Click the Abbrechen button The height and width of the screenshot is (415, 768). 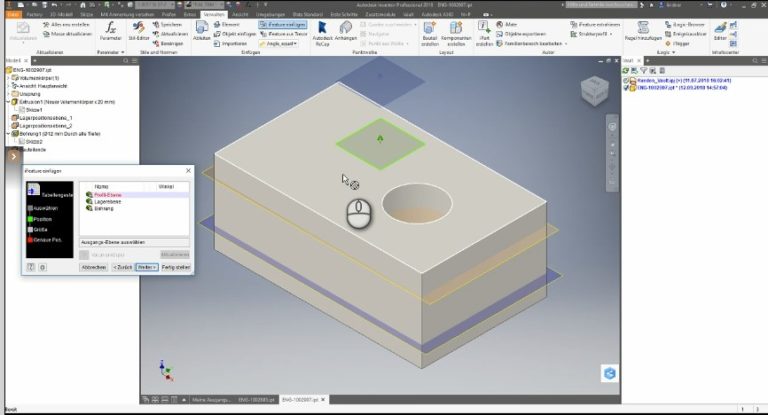(93, 267)
